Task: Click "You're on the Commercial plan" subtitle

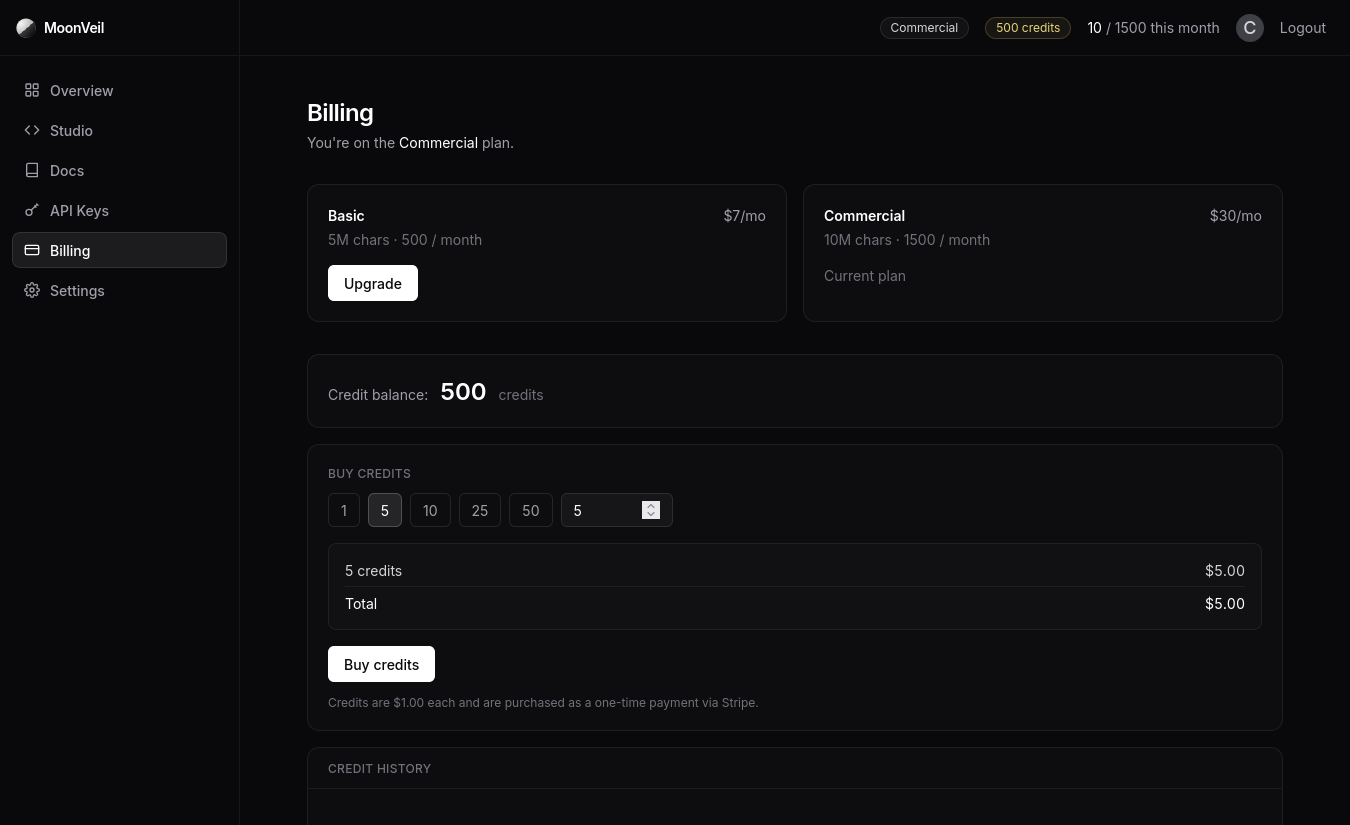Action: pos(410,143)
